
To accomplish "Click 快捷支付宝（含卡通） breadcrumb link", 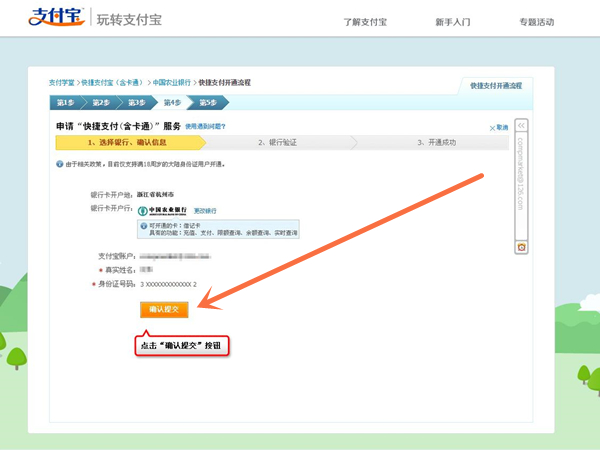I will coord(112,82).
